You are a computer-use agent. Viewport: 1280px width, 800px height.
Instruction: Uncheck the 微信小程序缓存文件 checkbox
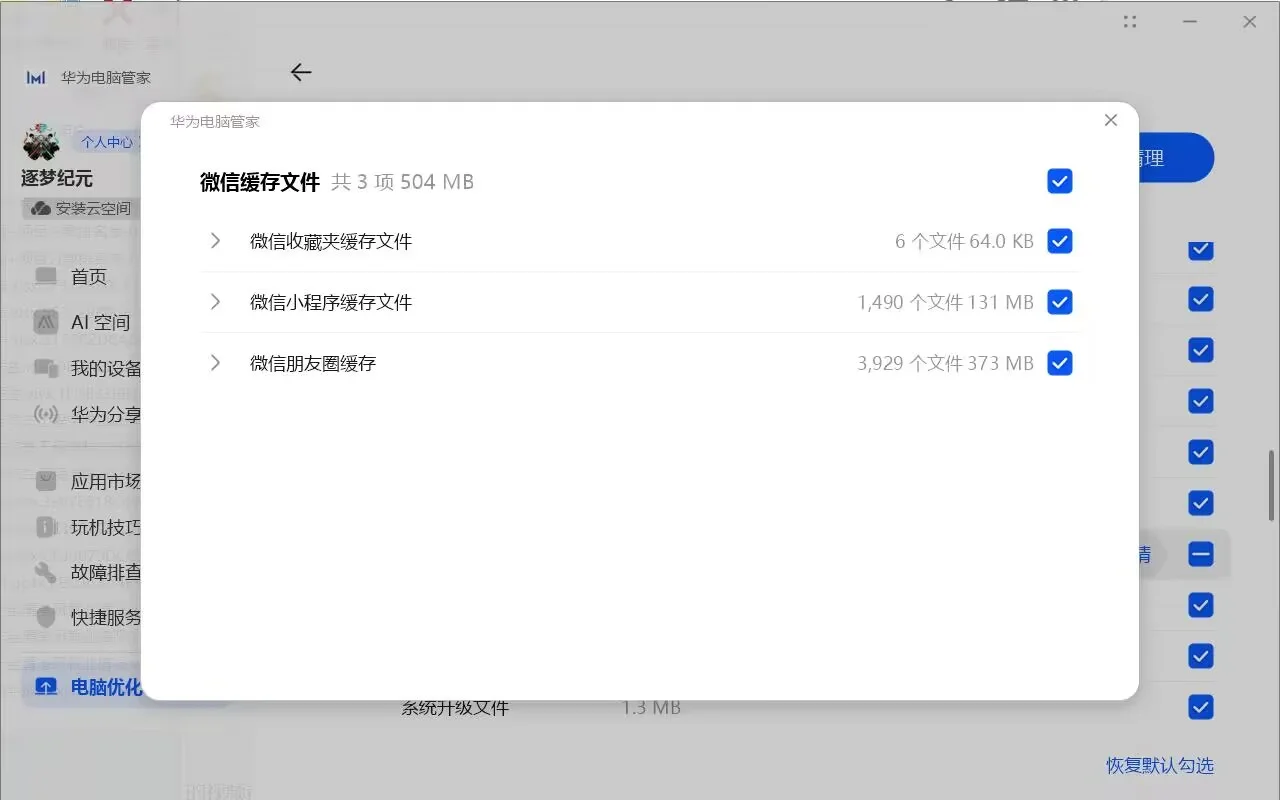(1060, 302)
